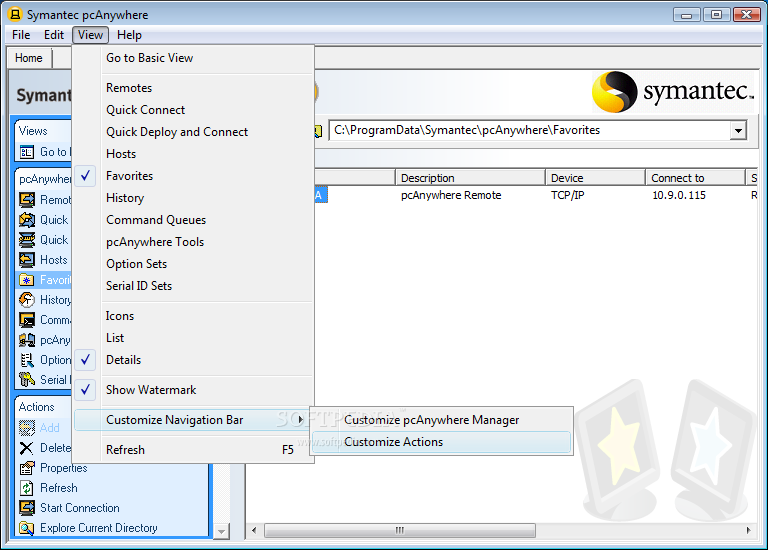
Task: Open the File menu
Action: coord(21,35)
